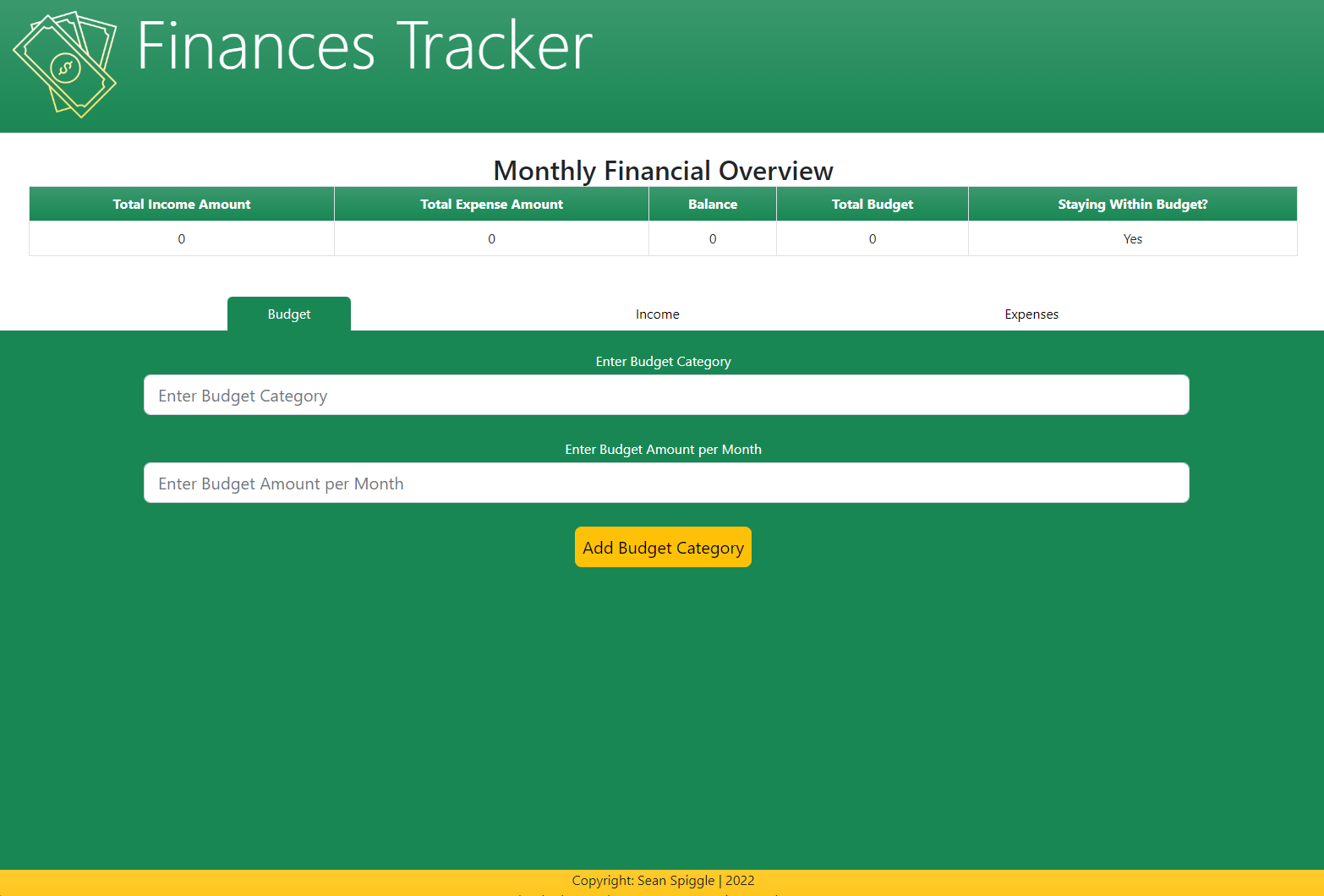Click the Enter Budget Amount per Month field
Viewport: 1324px width, 896px height.
[x=666, y=483]
